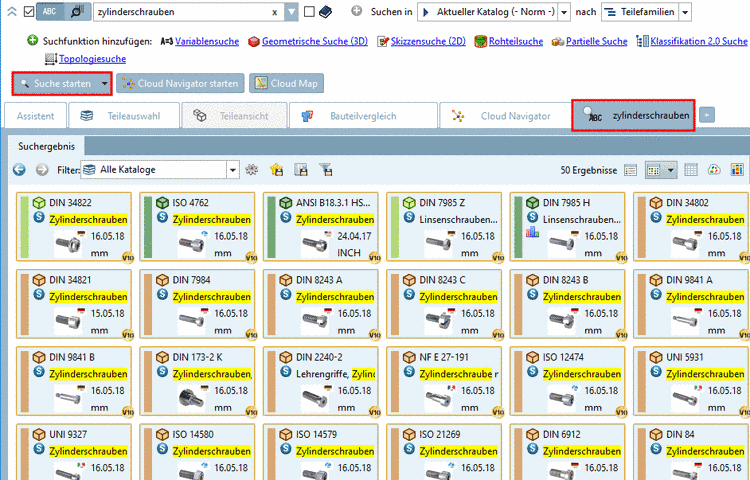Select the phonetic search mode icon
Screen dimensions: 750x480
click(x=77, y=11)
